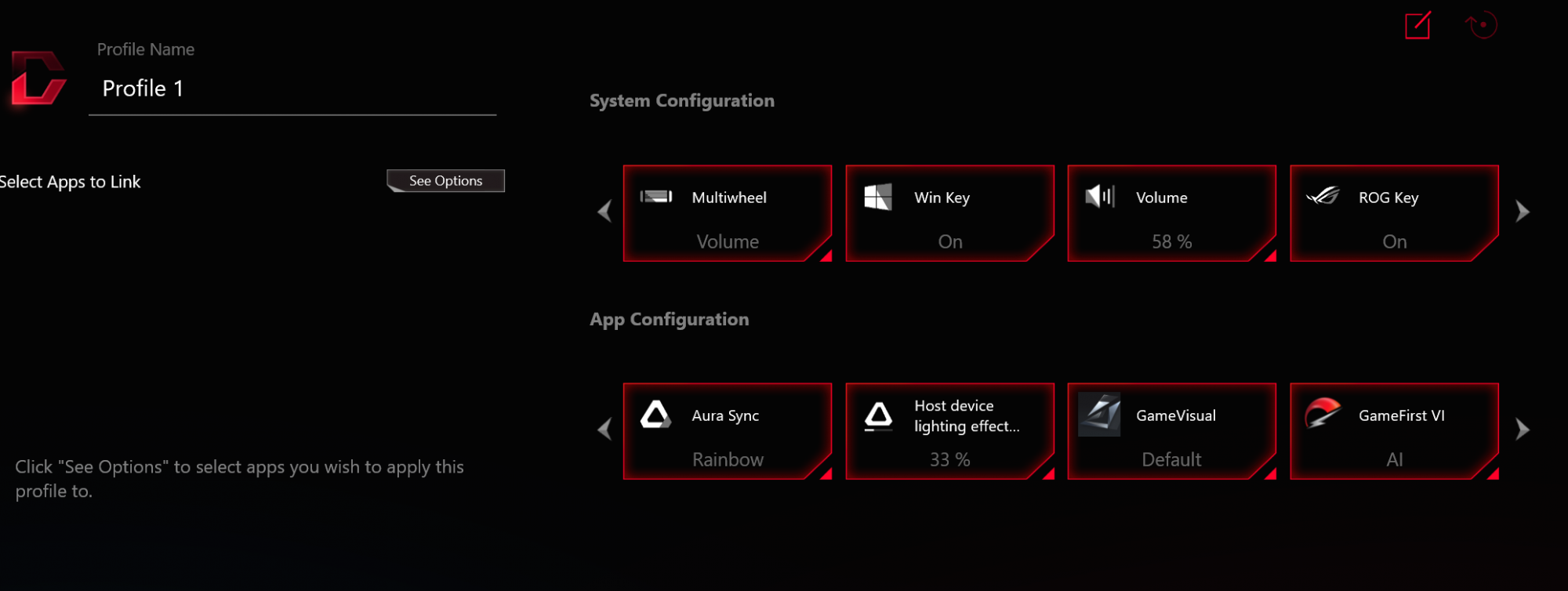Adjust the Volume 58 % value

click(1171, 241)
